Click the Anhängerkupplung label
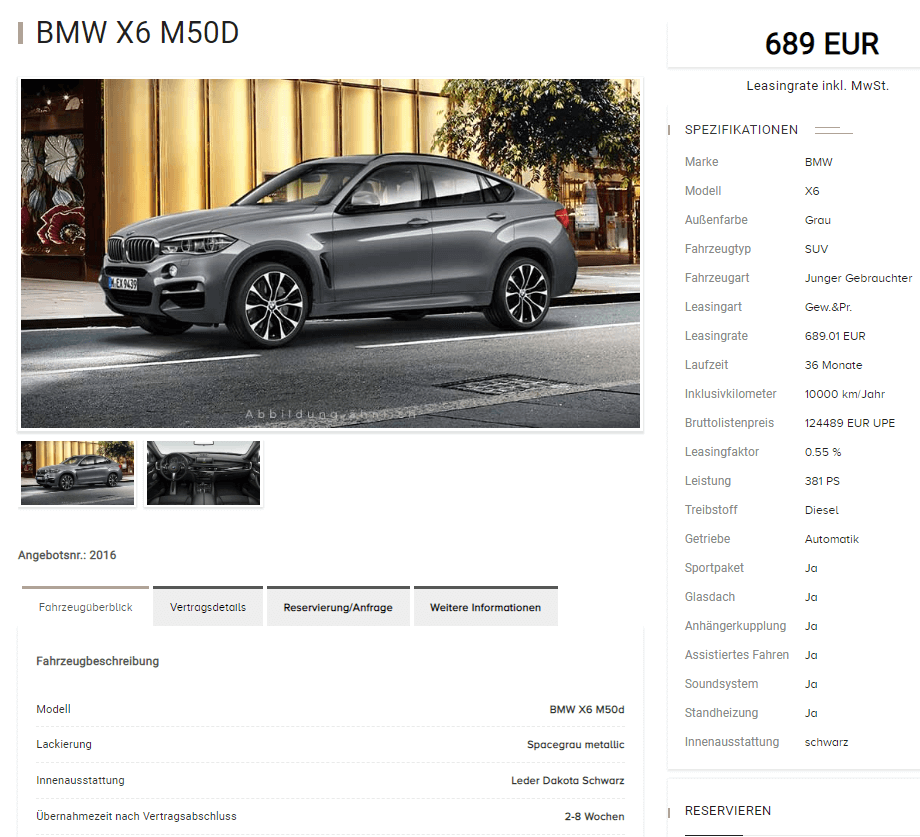Screen dimensions: 920x837 pyautogui.click(x=735, y=626)
